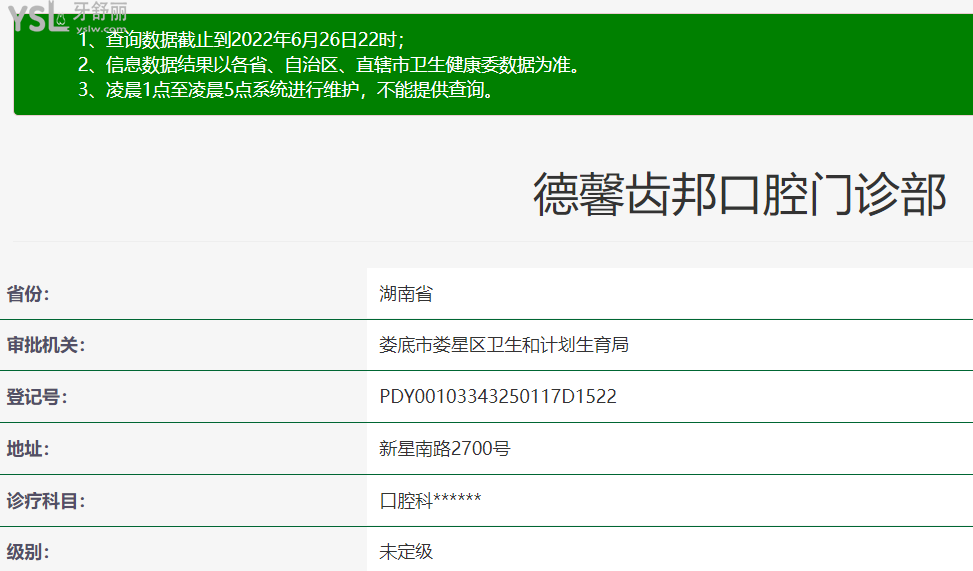Image resolution: width=973 pixels, height=571 pixels.
Task: Click the 德馨齿邦口腔门诊部 title heading
Action: click(739, 195)
